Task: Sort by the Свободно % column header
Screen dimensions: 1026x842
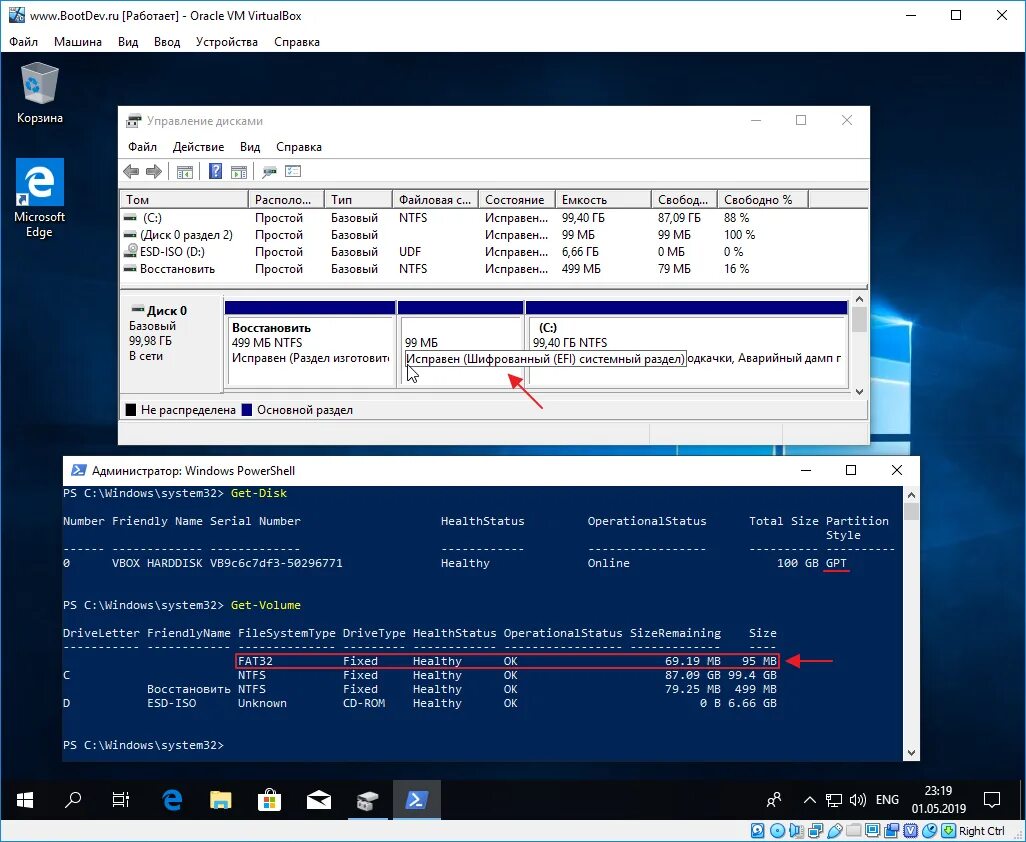Action: tap(763, 200)
